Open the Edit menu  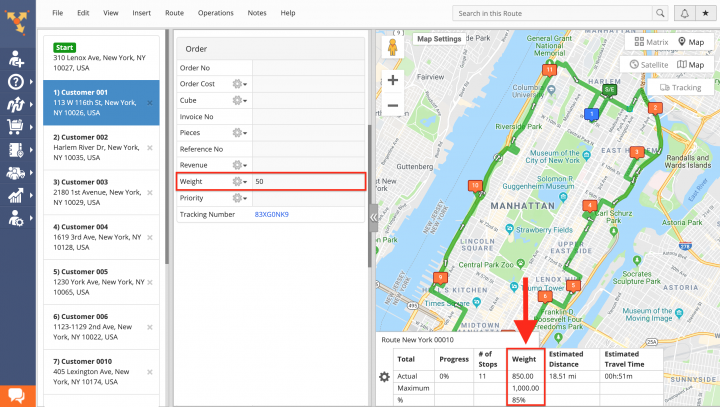point(83,13)
